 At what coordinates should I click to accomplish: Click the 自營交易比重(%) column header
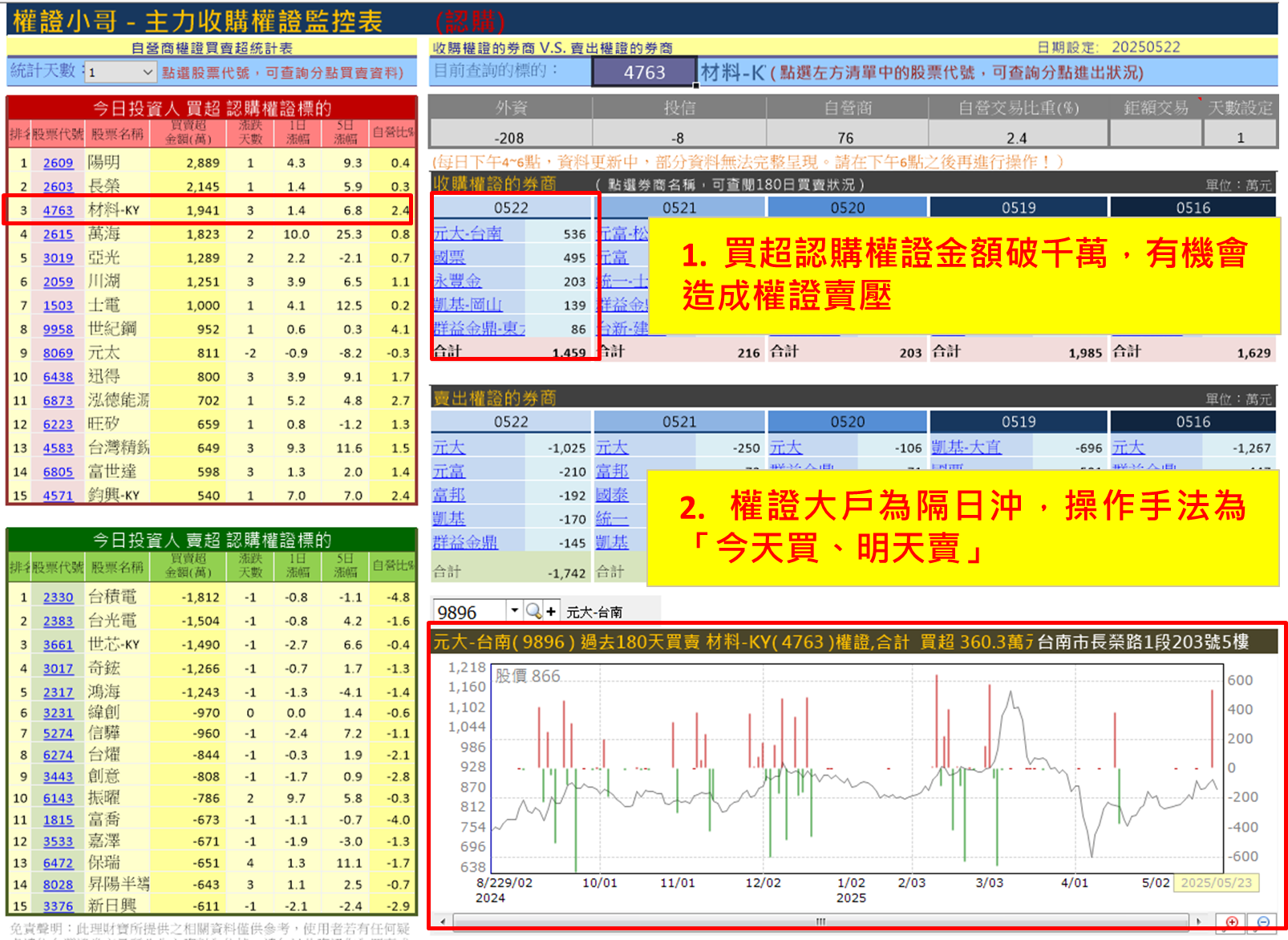point(1019,107)
